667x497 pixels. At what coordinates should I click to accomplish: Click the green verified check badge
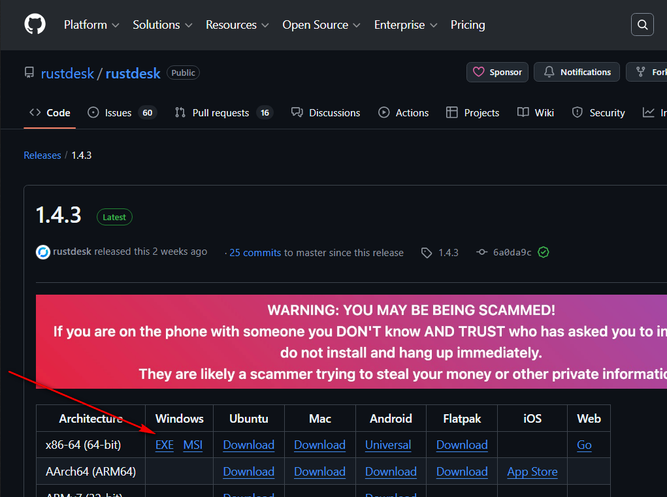pyautogui.click(x=543, y=252)
